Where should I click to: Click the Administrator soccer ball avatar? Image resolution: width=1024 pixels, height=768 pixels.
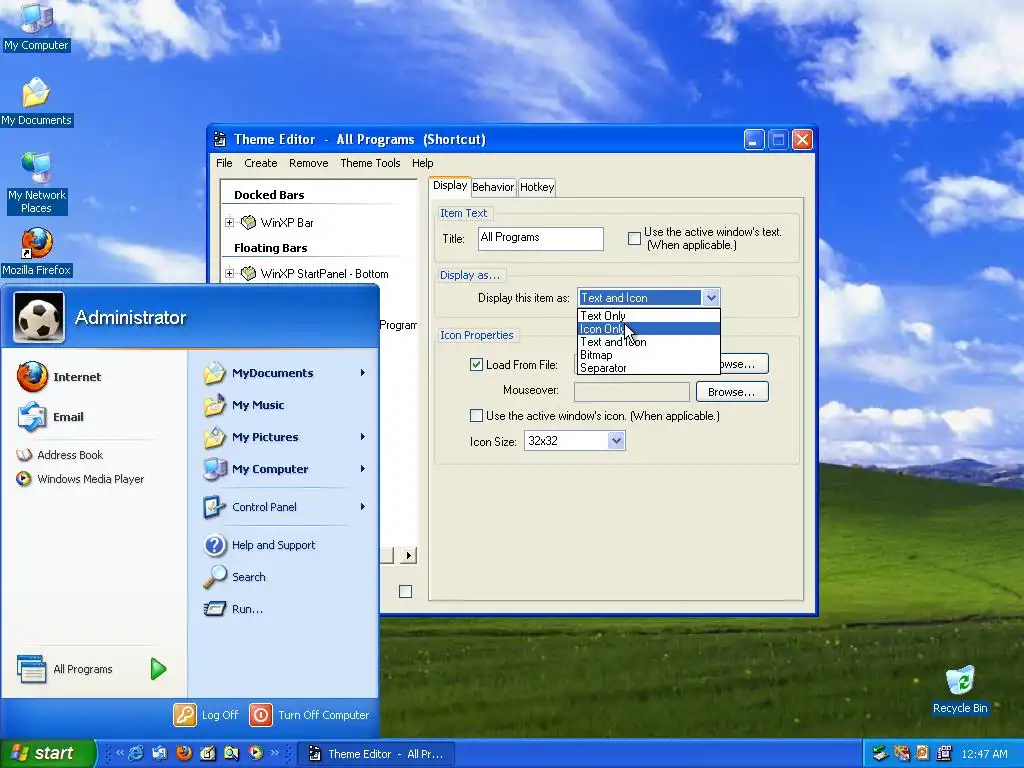(39, 317)
